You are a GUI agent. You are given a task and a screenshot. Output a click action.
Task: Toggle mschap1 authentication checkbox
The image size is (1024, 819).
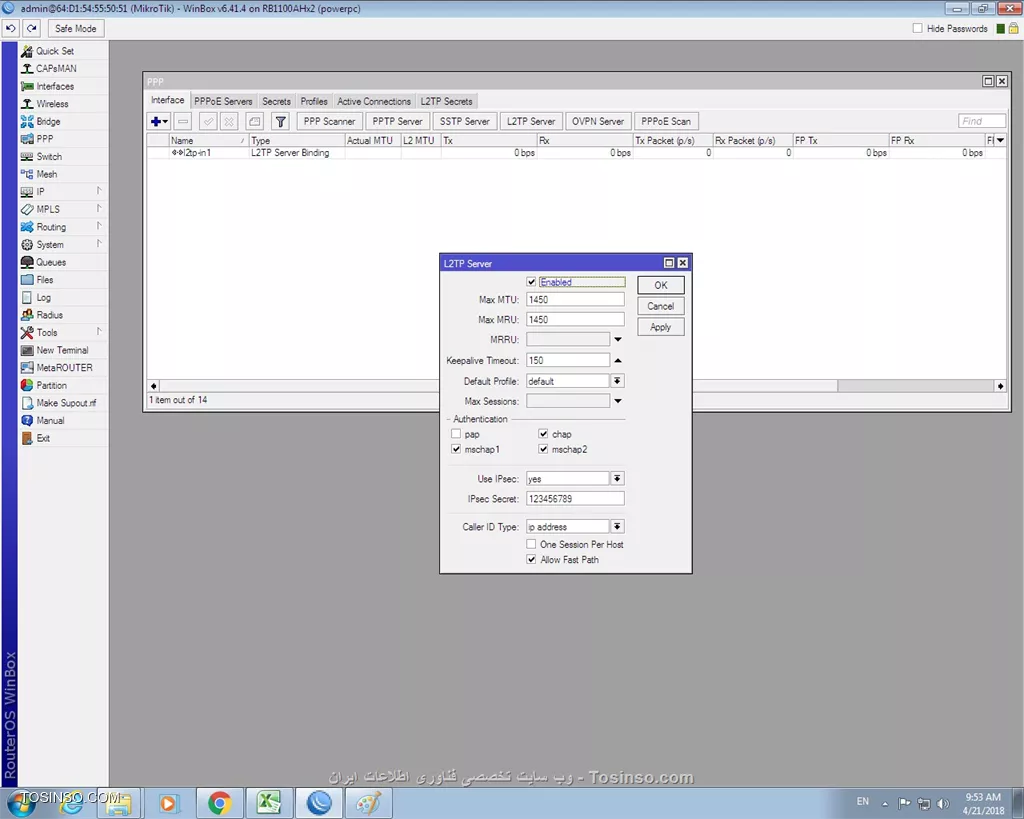pos(456,449)
